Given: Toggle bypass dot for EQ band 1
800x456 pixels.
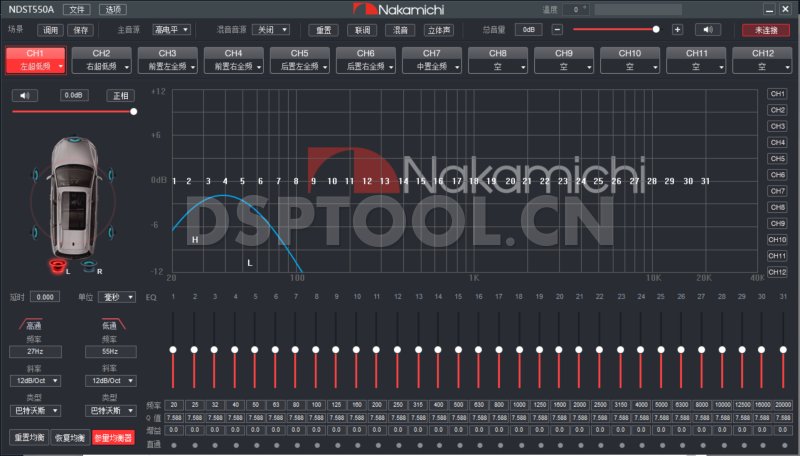Looking at the screenshot, I should pyautogui.click(x=174, y=444).
